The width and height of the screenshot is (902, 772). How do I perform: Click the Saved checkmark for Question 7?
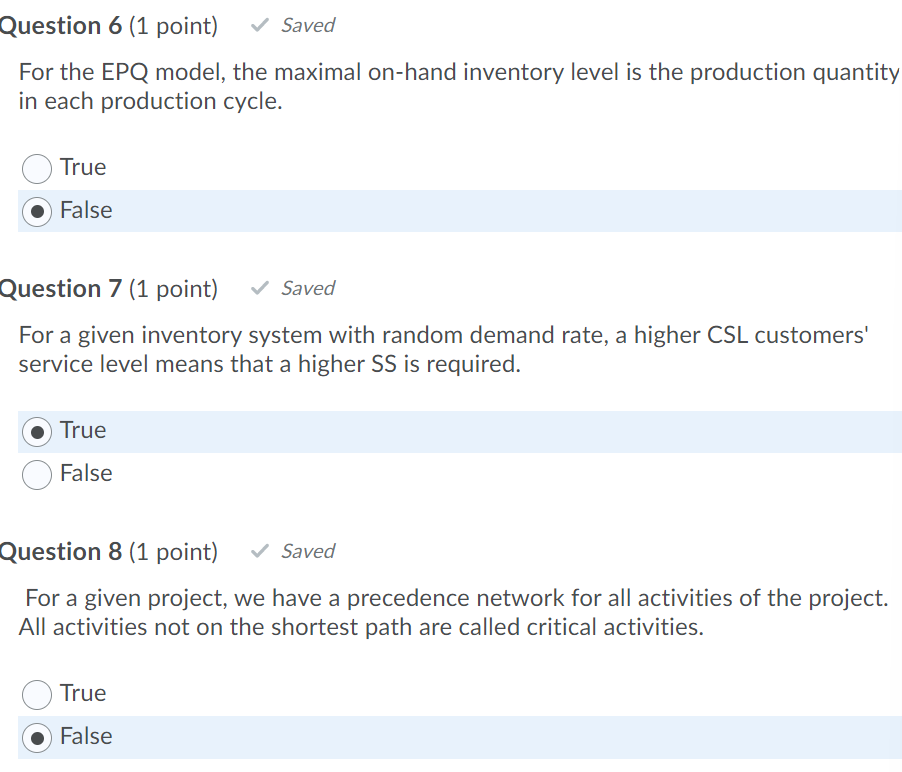258,288
